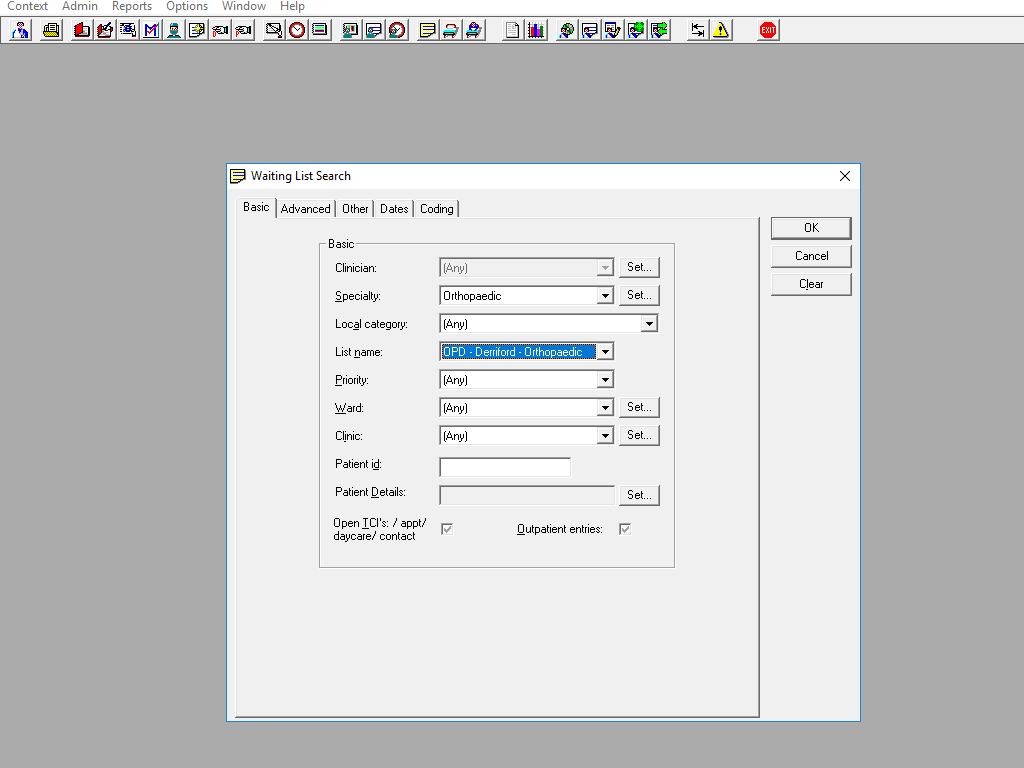Click the Clear button
Screen dimensions: 1024x768
pyautogui.click(x=811, y=284)
